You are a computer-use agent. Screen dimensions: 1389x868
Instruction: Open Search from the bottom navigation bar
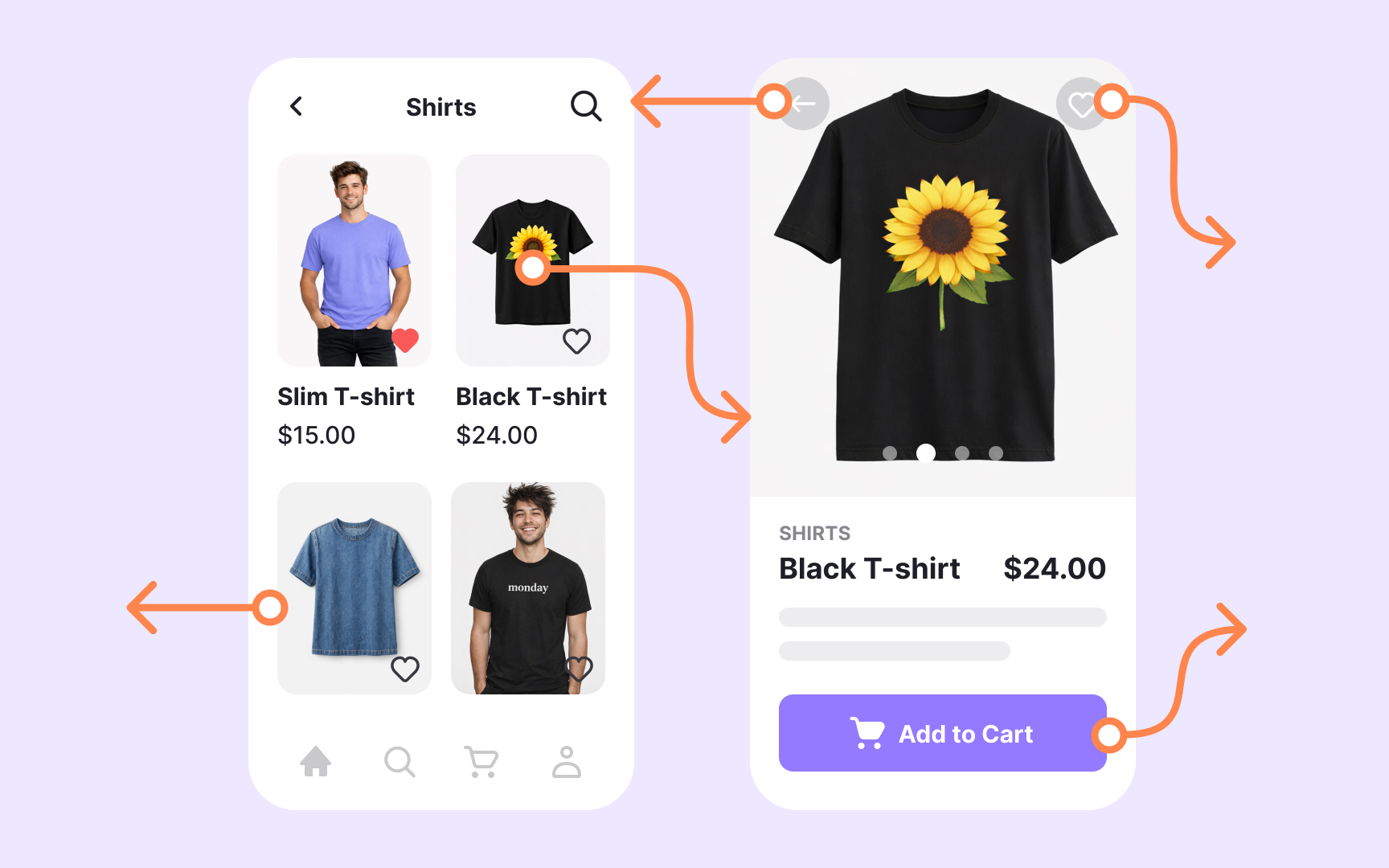[399, 761]
